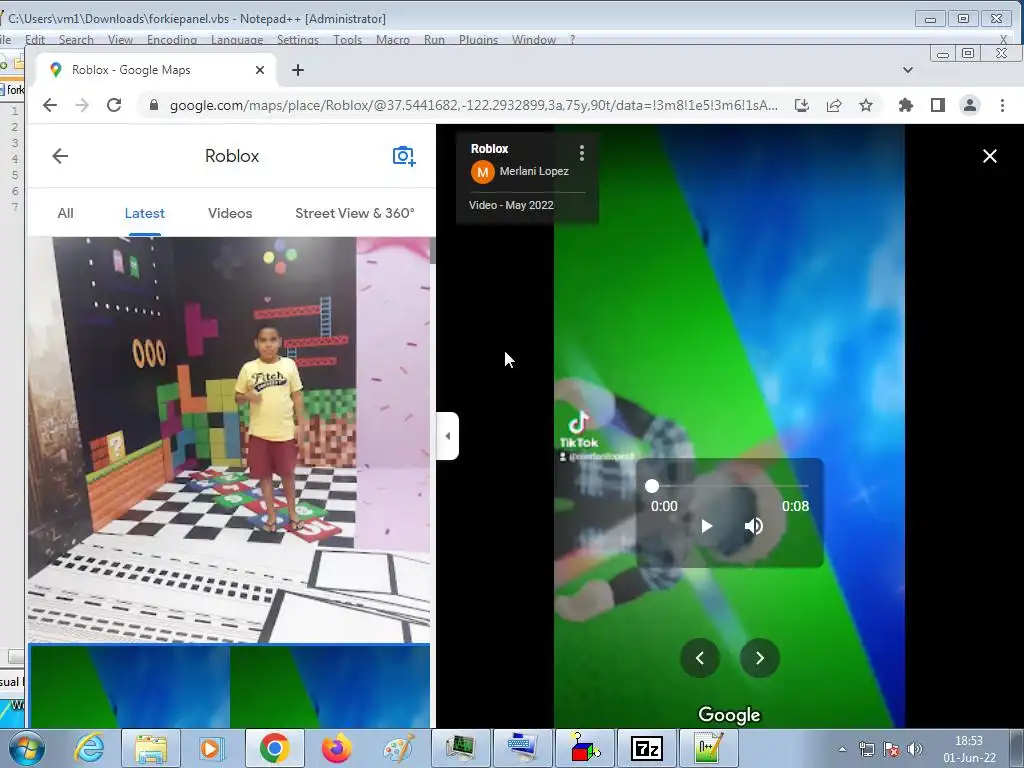
Task: Reload the Google Maps page
Action: (114, 105)
